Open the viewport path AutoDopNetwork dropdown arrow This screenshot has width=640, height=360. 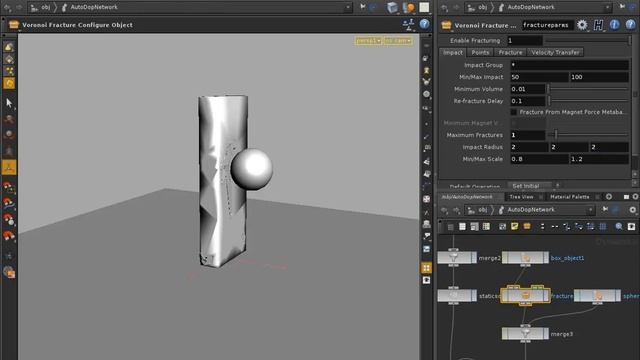tap(348, 7)
